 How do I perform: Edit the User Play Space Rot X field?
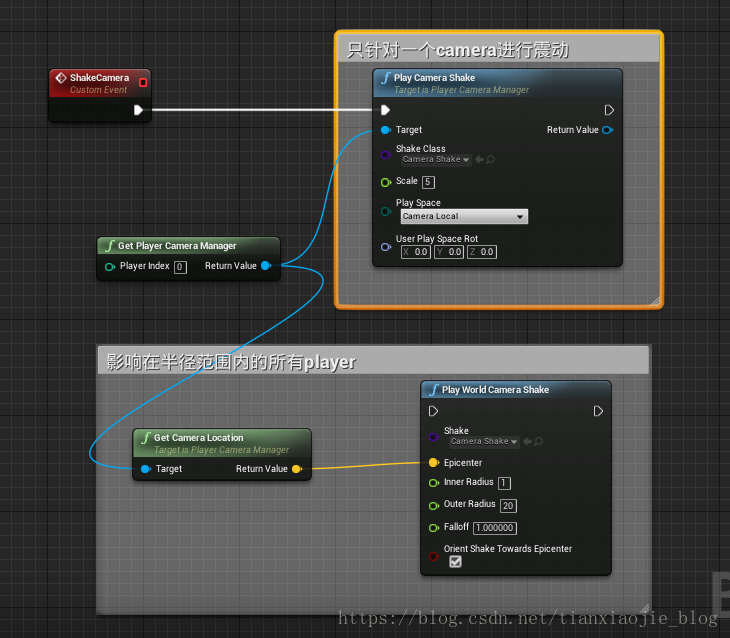416,252
